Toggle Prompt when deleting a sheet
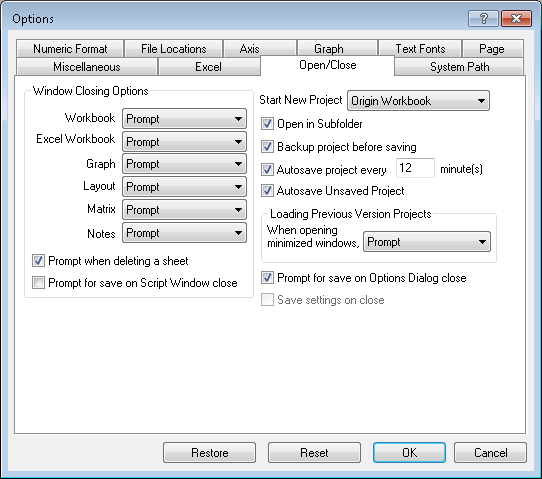Screen dimensions: 542x479 pyautogui.click(x=38, y=261)
